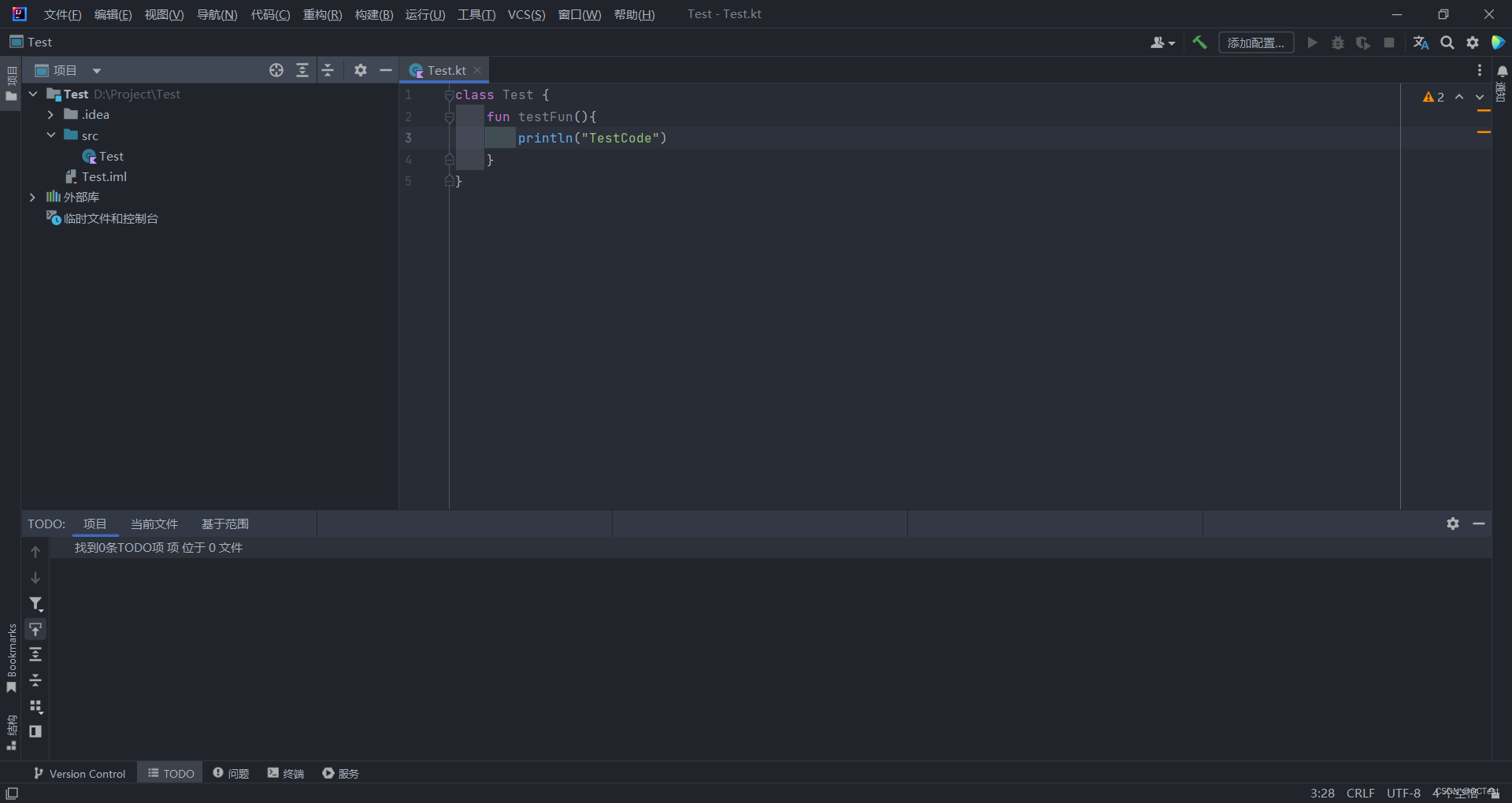Collapse all in project panel
Image resolution: width=1512 pixels, height=803 pixels.
pyautogui.click(x=328, y=70)
